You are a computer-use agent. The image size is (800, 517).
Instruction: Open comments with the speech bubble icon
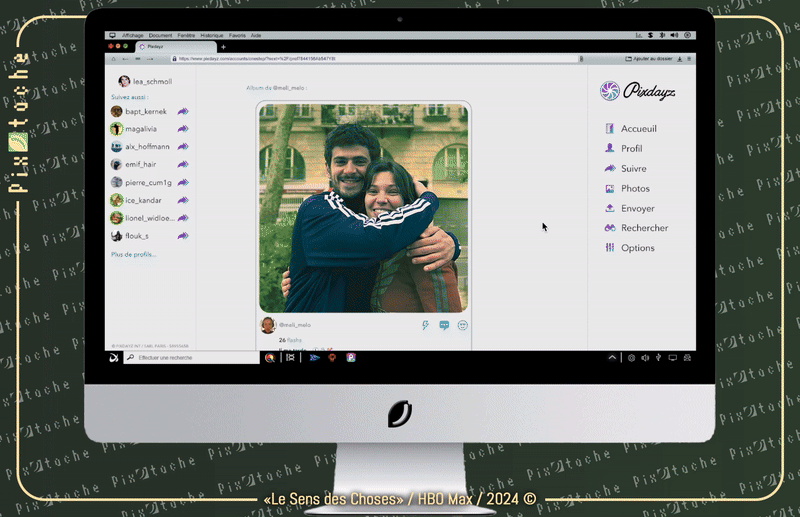click(444, 325)
